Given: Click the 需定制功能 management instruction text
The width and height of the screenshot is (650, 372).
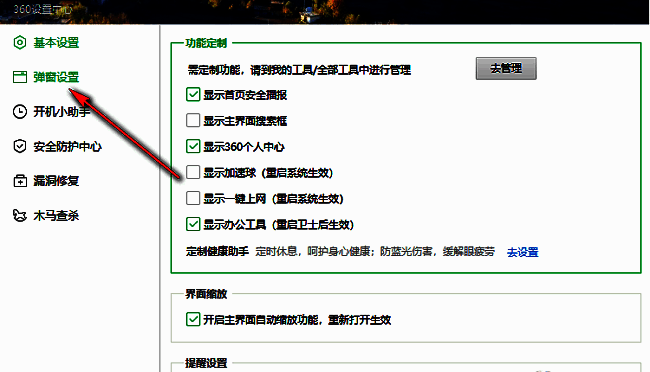Looking at the screenshot, I should tap(299, 70).
